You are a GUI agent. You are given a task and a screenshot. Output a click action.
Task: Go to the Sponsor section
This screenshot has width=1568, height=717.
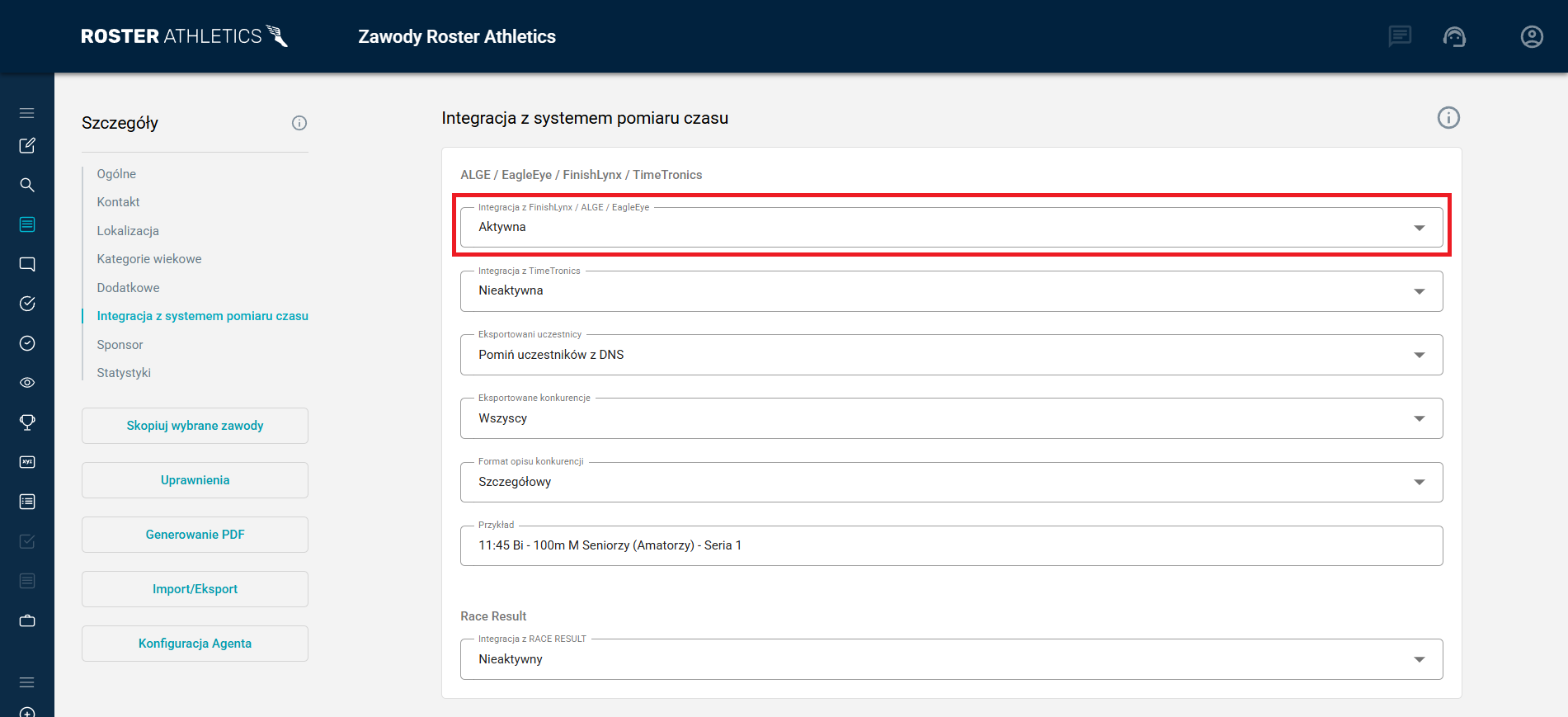(120, 345)
